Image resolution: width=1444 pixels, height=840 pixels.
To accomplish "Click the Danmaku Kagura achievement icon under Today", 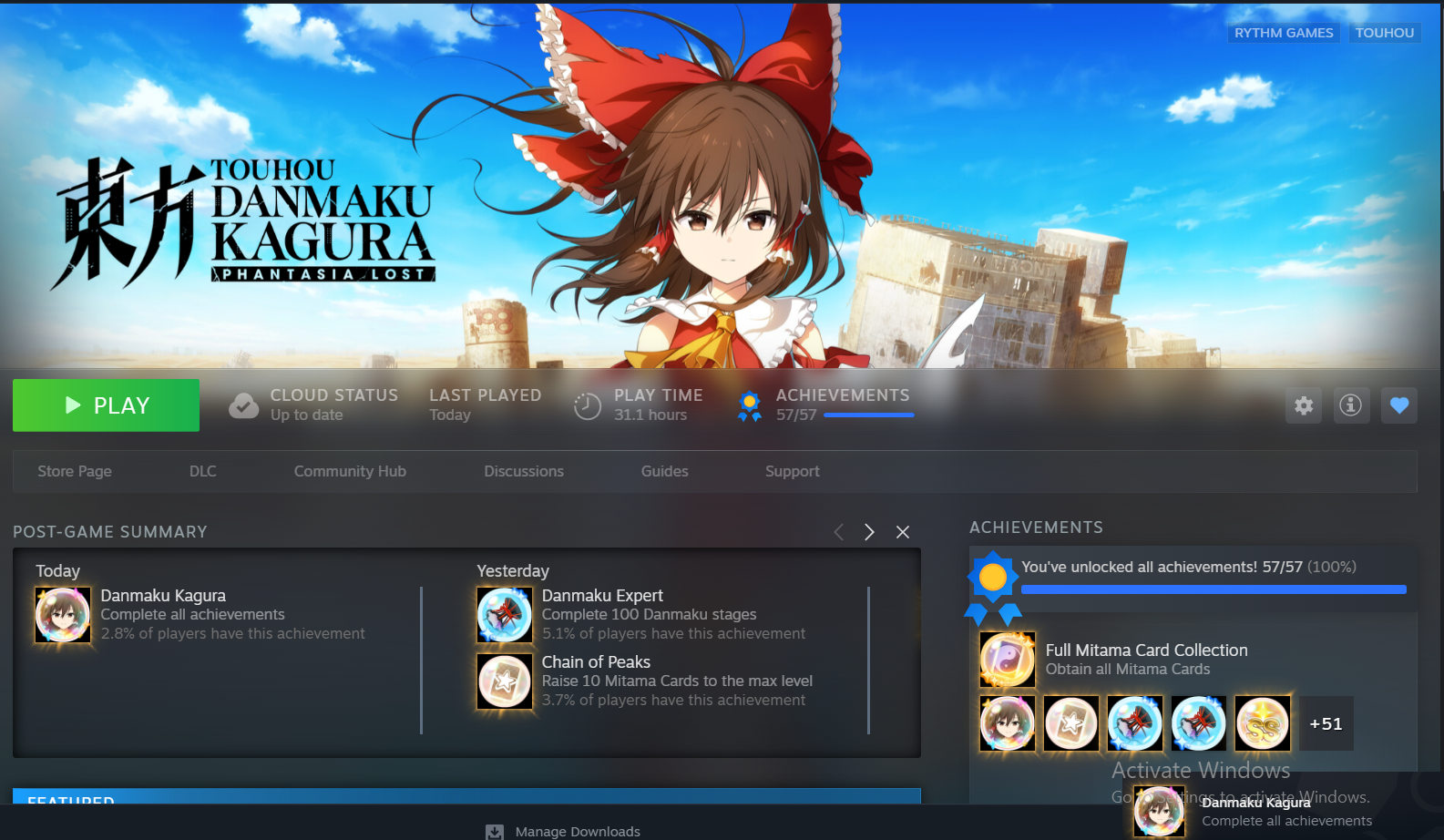I will pos(63,615).
